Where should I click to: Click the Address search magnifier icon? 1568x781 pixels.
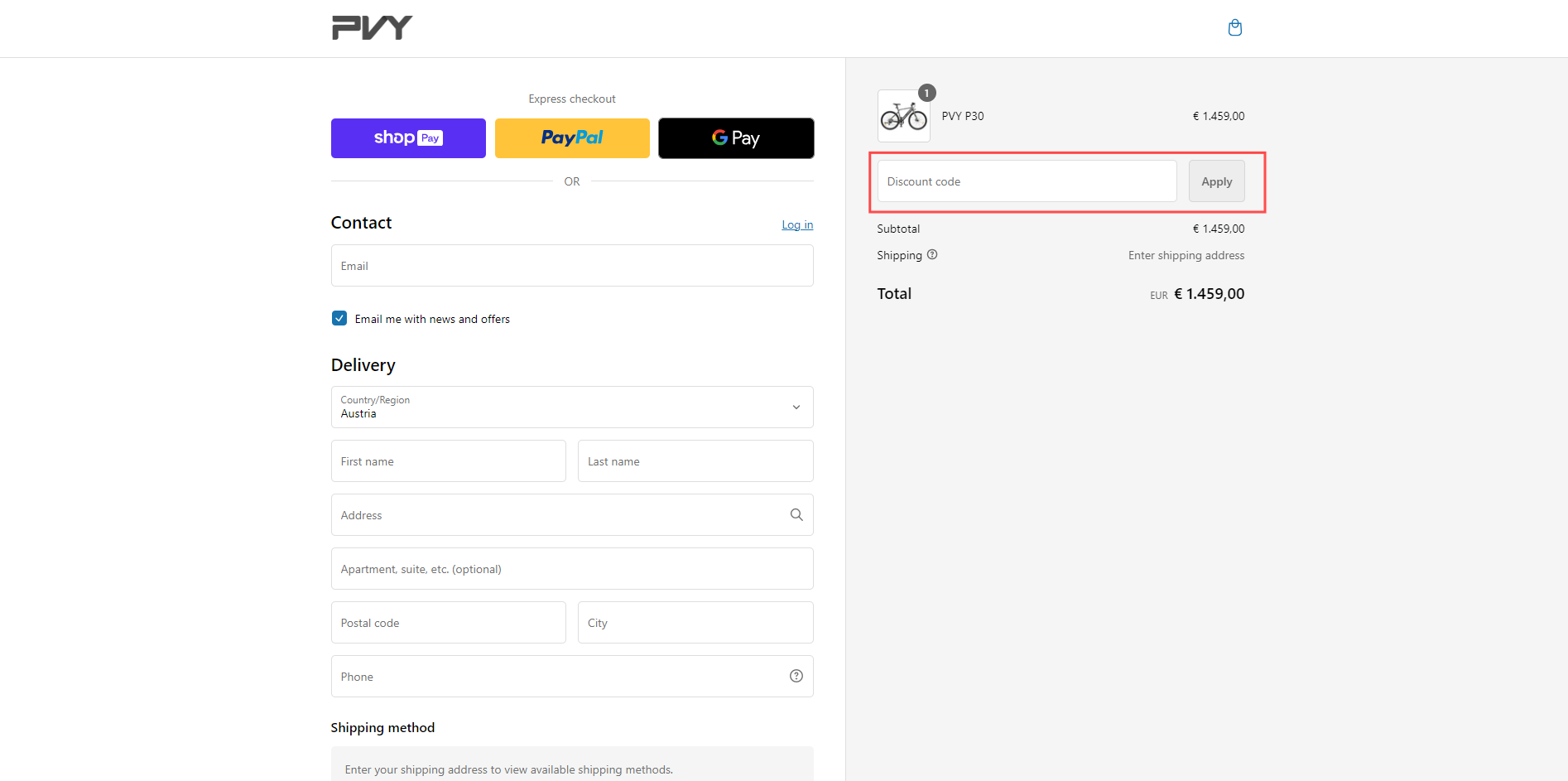coord(796,514)
